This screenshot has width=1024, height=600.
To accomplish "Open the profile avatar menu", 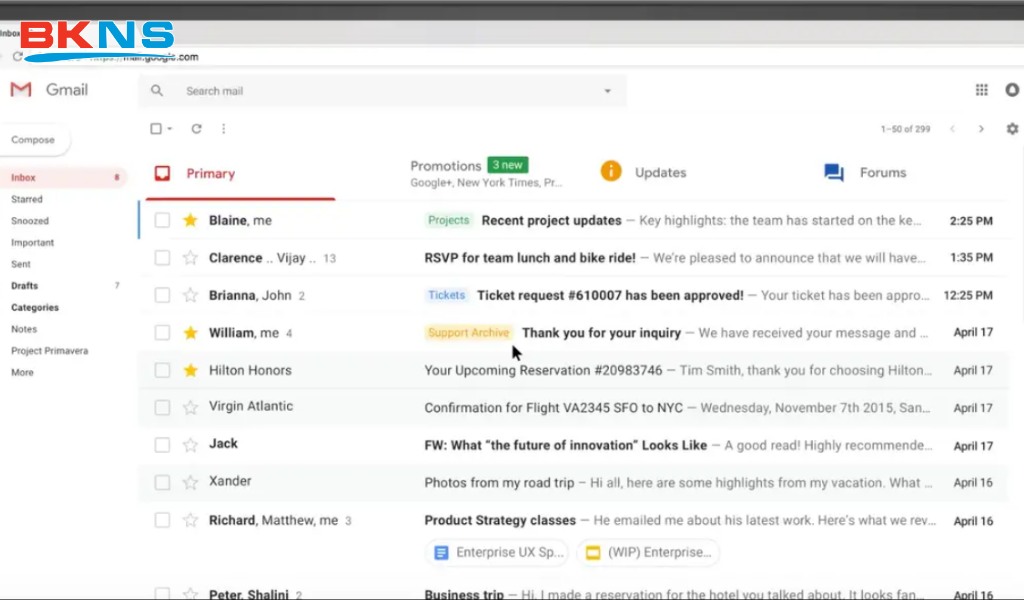I will [1012, 89].
